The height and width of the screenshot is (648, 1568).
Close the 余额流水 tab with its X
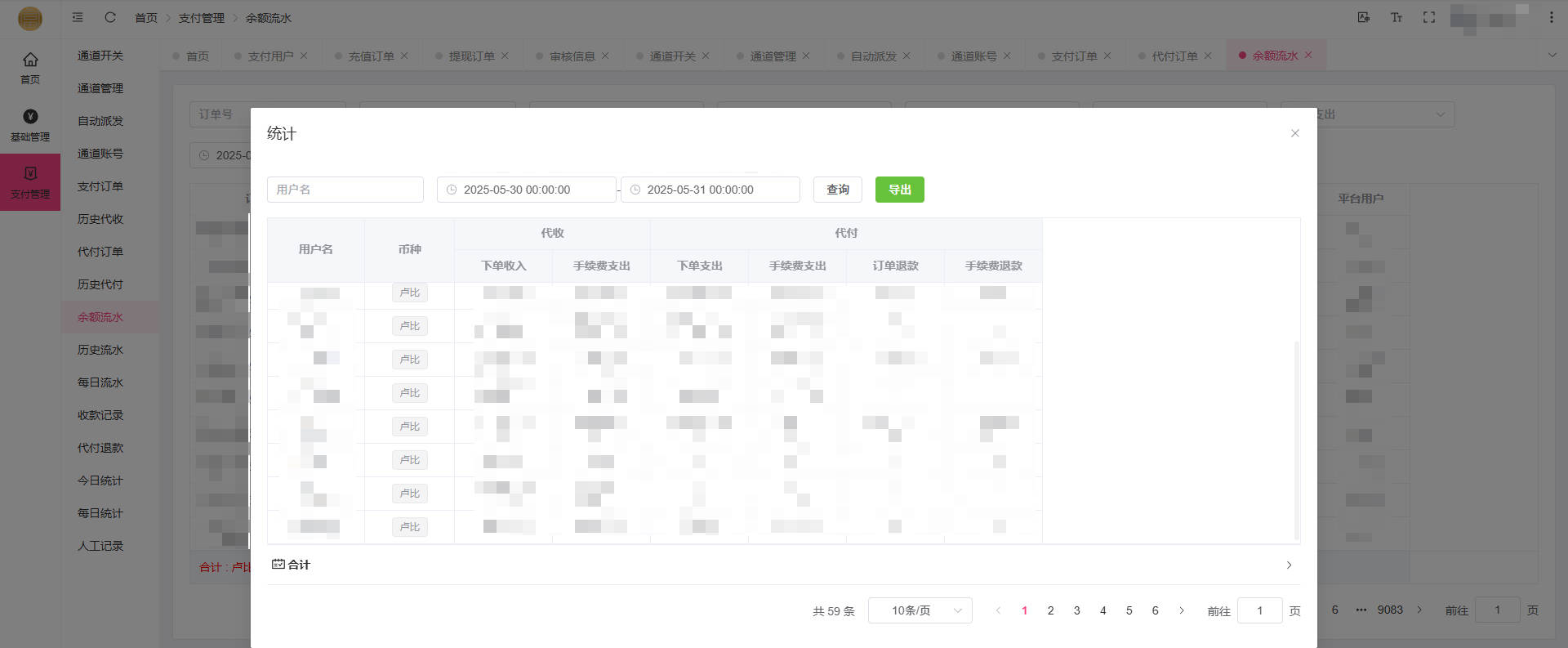[1308, 56]
